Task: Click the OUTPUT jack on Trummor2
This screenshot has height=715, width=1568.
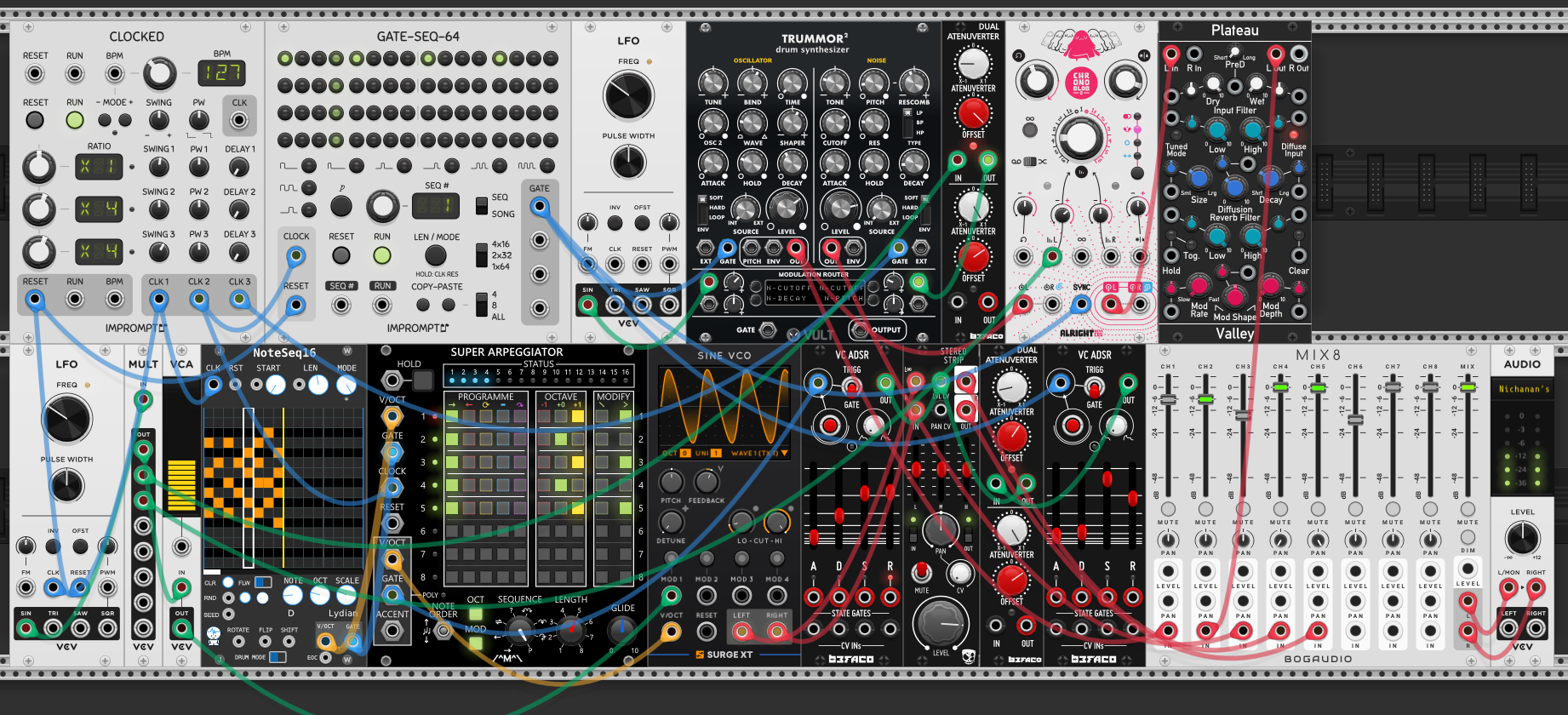Action: click(x=860, y=329)
